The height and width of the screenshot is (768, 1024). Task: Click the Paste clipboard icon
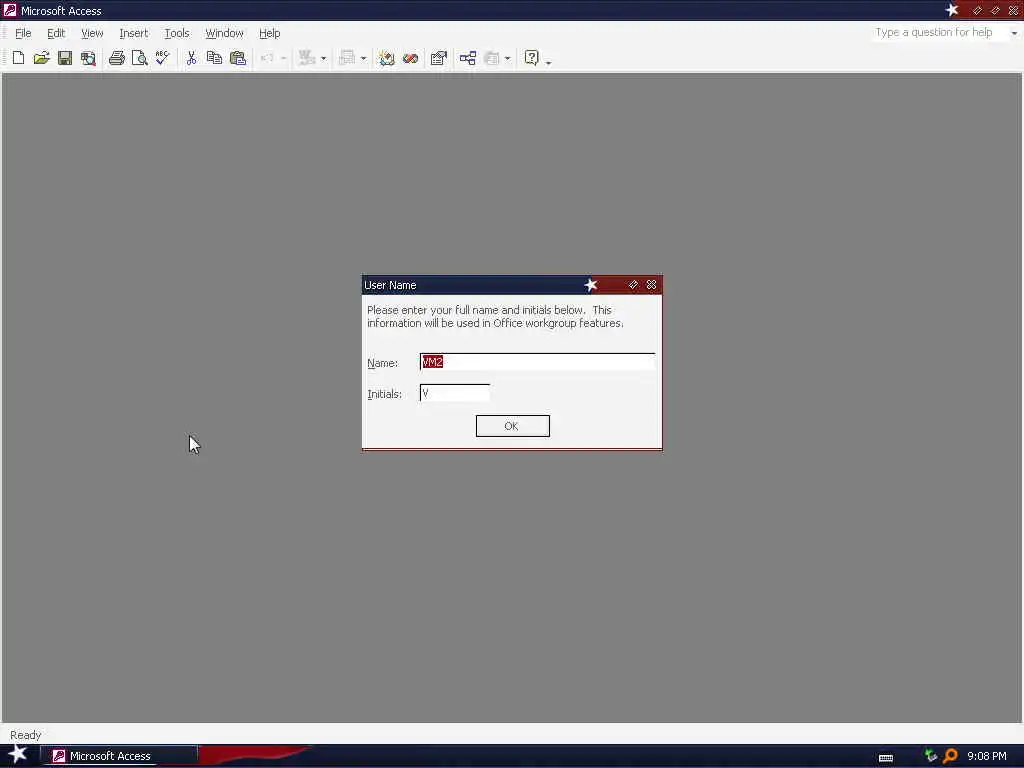tap(238, 58)
